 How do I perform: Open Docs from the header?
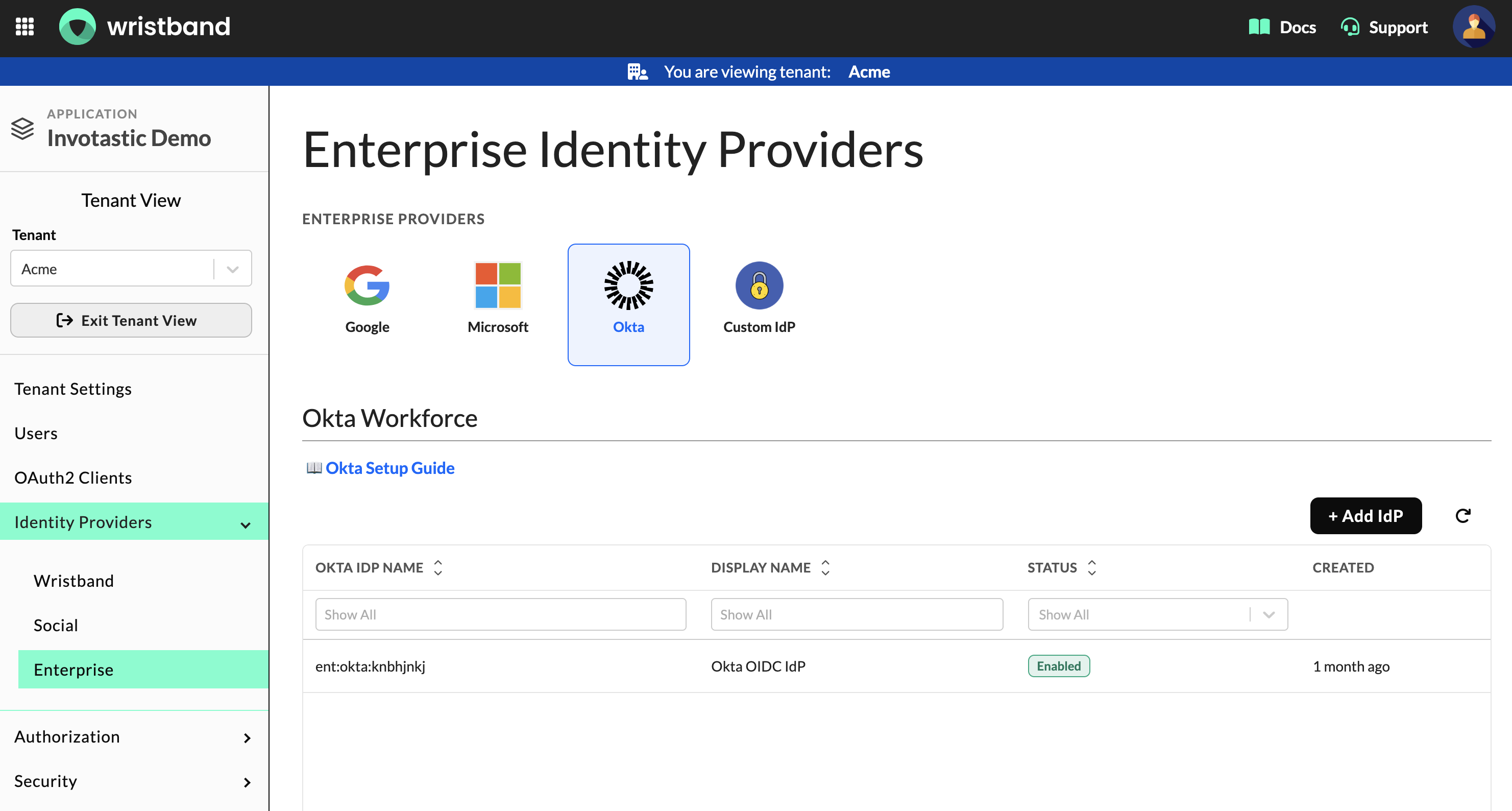click(x=1282, y=27)
